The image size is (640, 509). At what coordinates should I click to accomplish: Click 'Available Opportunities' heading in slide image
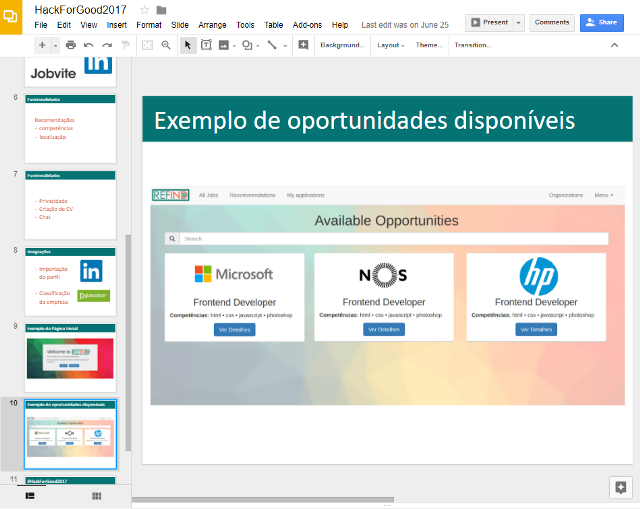tap(386, 221)
